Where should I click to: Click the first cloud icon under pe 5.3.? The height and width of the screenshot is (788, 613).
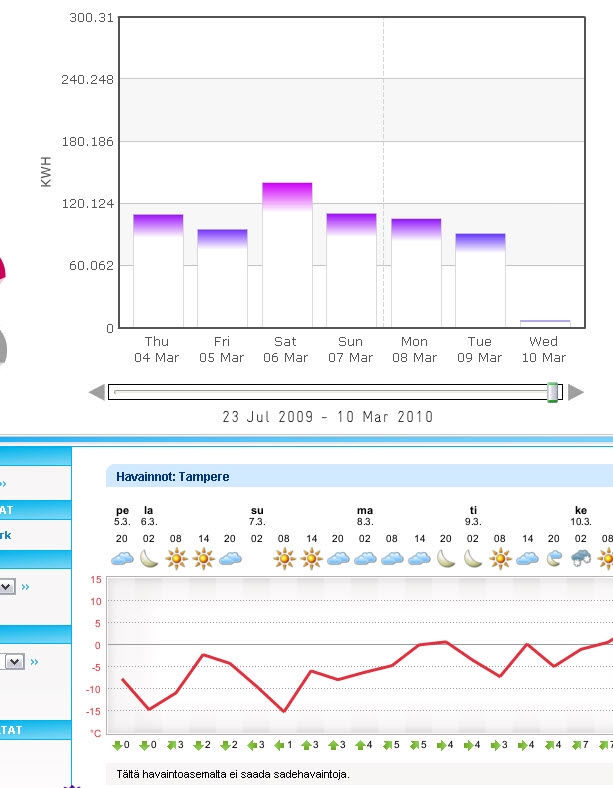pyautogui.click(x=122, y=558)
